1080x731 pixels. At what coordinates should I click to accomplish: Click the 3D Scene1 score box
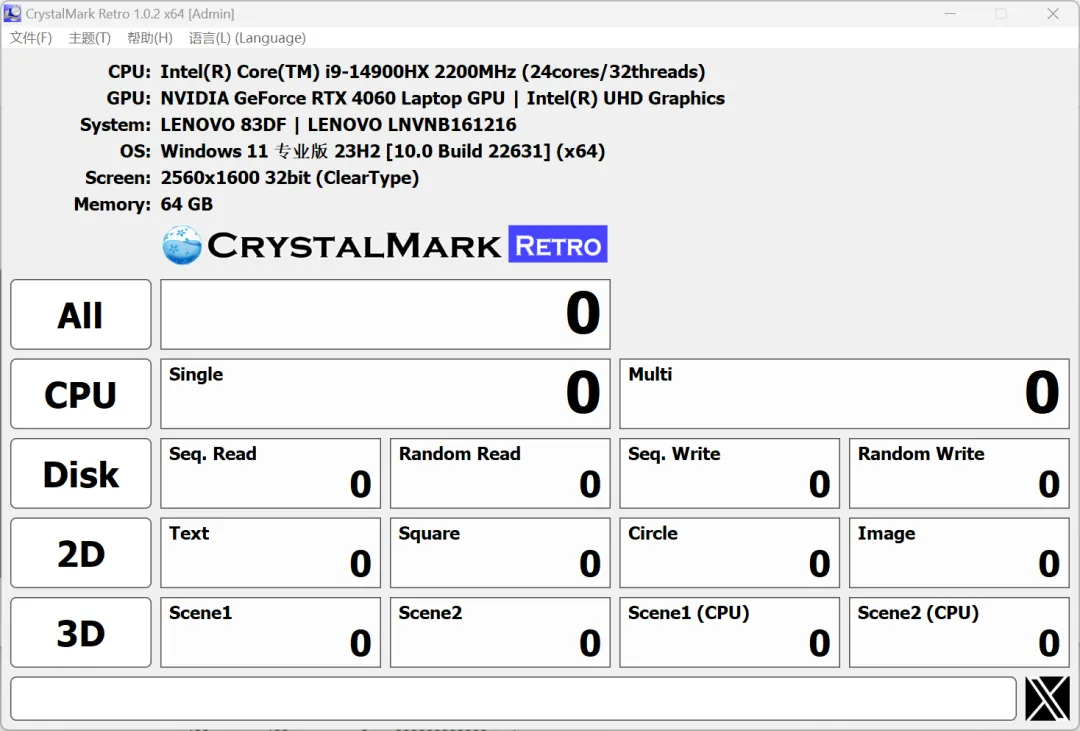point(271,632)
